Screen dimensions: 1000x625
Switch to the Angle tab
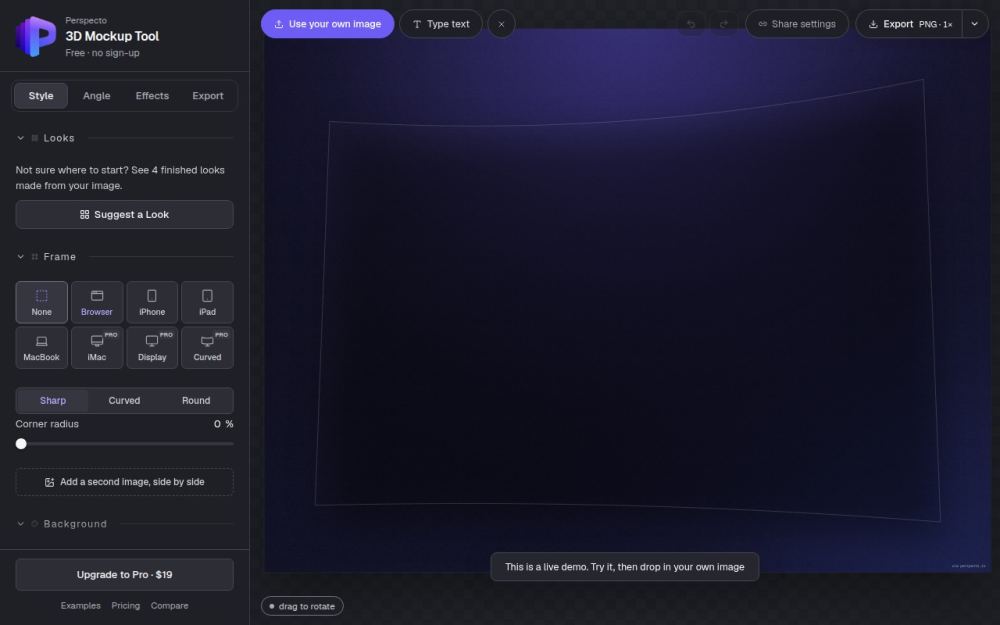[x=96, y=96]
